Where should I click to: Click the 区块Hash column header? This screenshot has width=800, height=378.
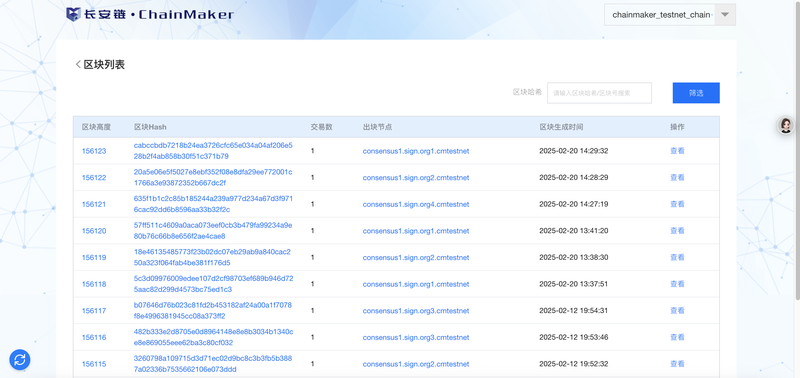coord(150,127)
